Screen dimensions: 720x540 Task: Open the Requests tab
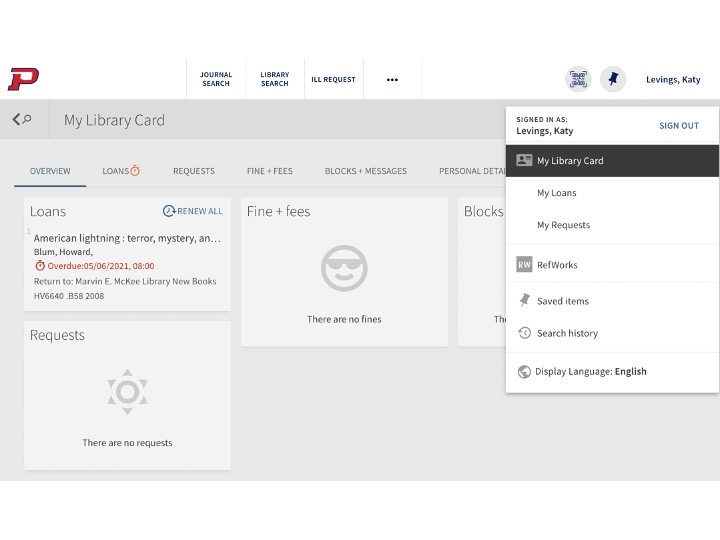[x=193, y=171]
